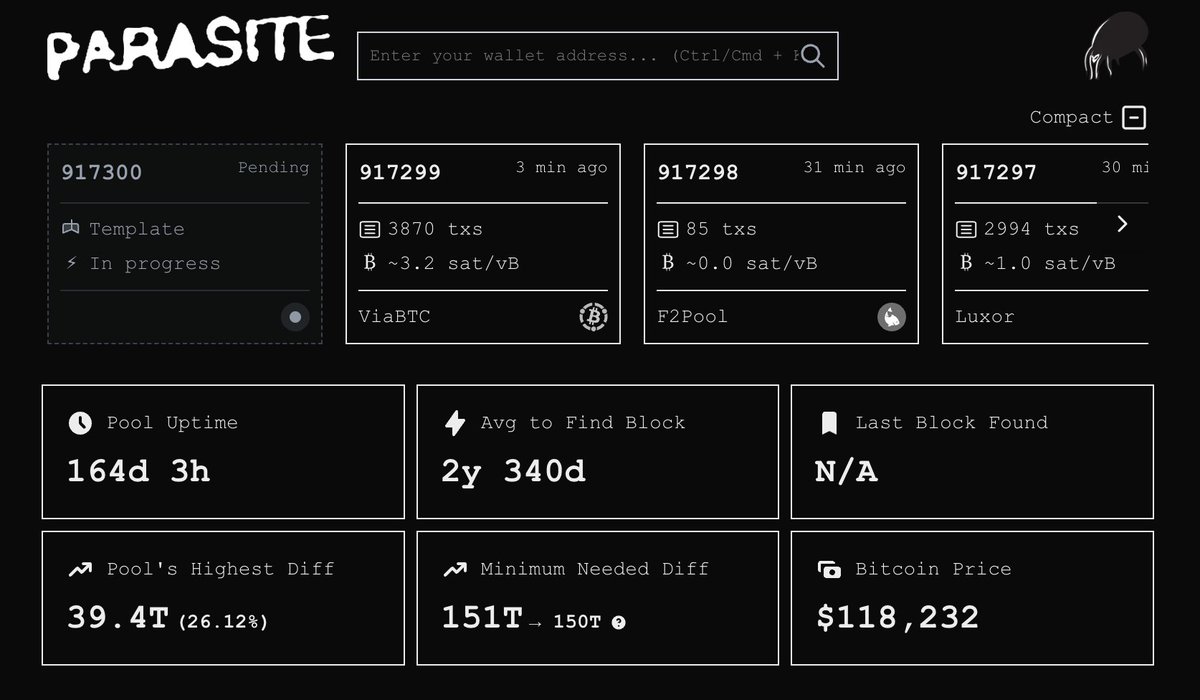Click the lightning In progress icon
Viewport: 1200px width, 700px height.
(71, 264)
